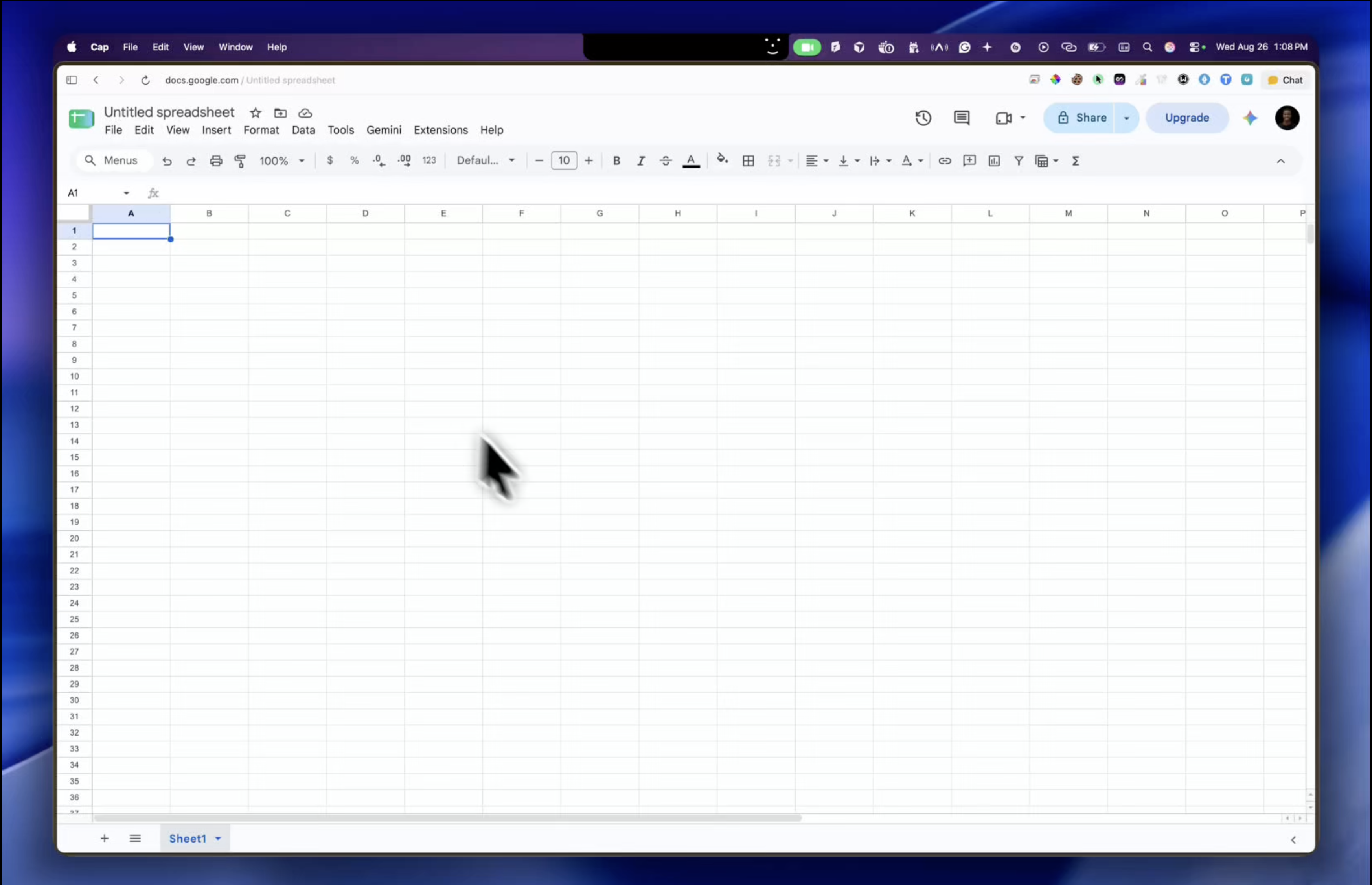The width and height of the screenshot is (1372, 885).
Task: Open the Data menu
Action: 303,130
